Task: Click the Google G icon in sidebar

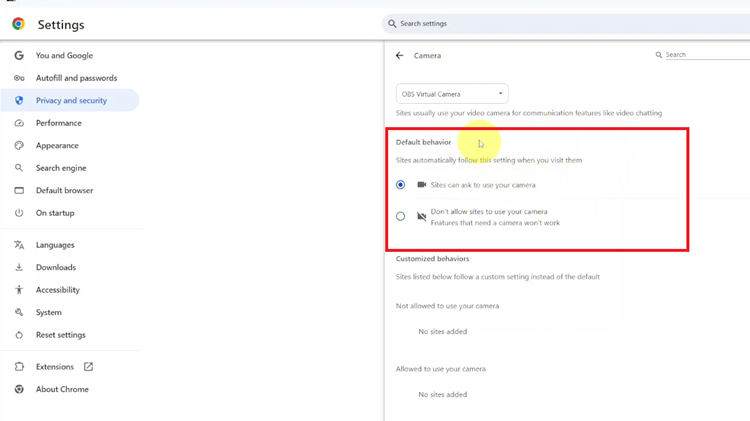Action: (x=19, y=55)
